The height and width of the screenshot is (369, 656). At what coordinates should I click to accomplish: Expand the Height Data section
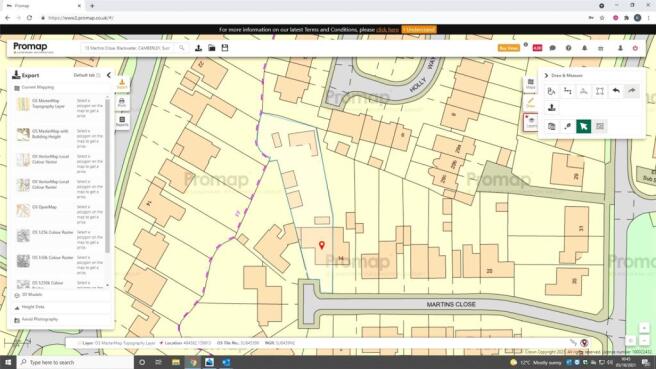pos(60,307)
